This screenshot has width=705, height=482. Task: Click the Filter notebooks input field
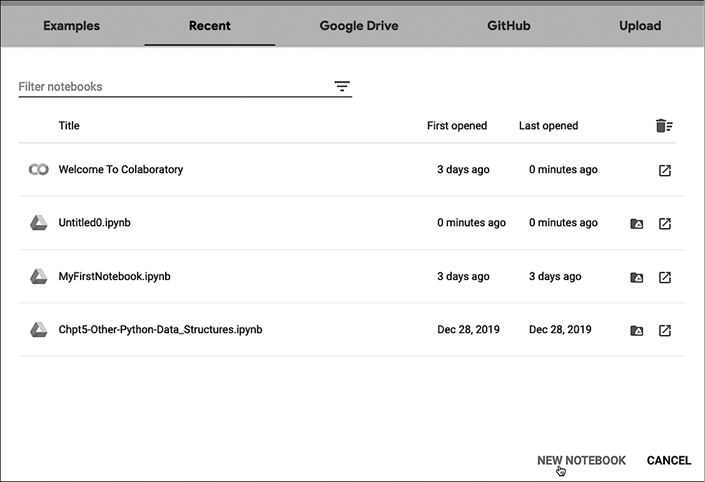[x=170, y=87]
